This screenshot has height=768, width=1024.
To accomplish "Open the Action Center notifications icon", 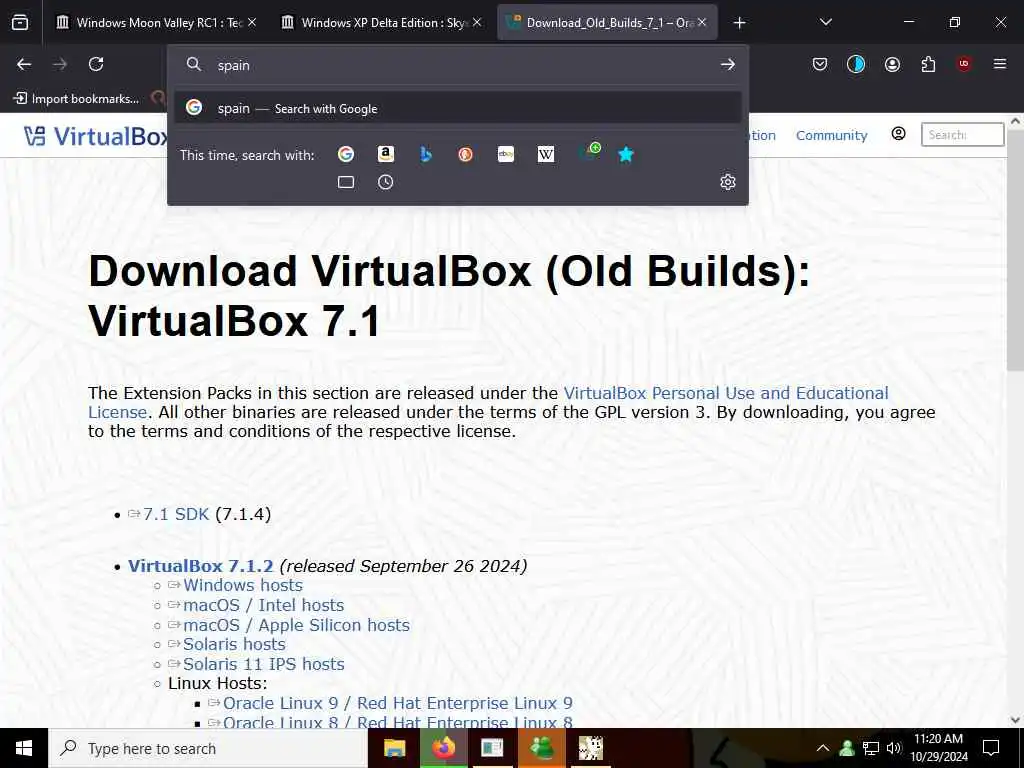I will (991, 748).
